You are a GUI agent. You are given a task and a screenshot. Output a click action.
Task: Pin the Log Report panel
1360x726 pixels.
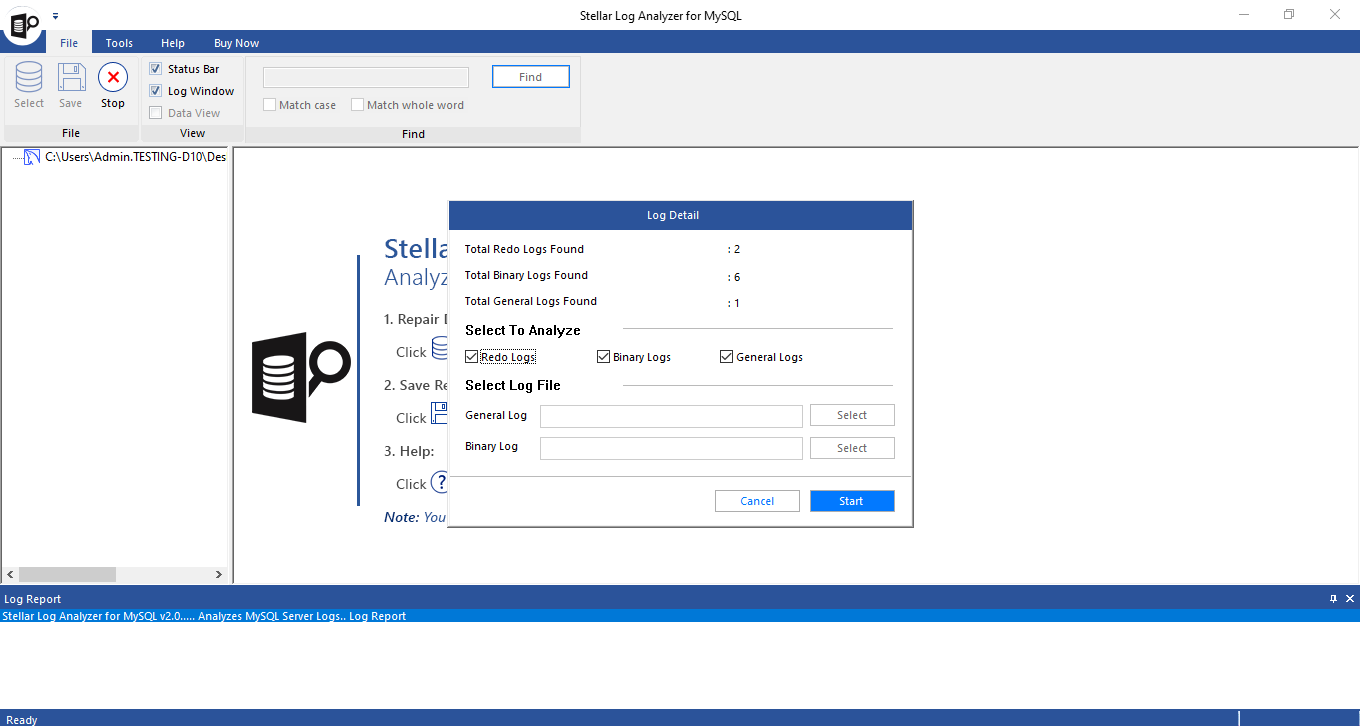coord(1333,599)
